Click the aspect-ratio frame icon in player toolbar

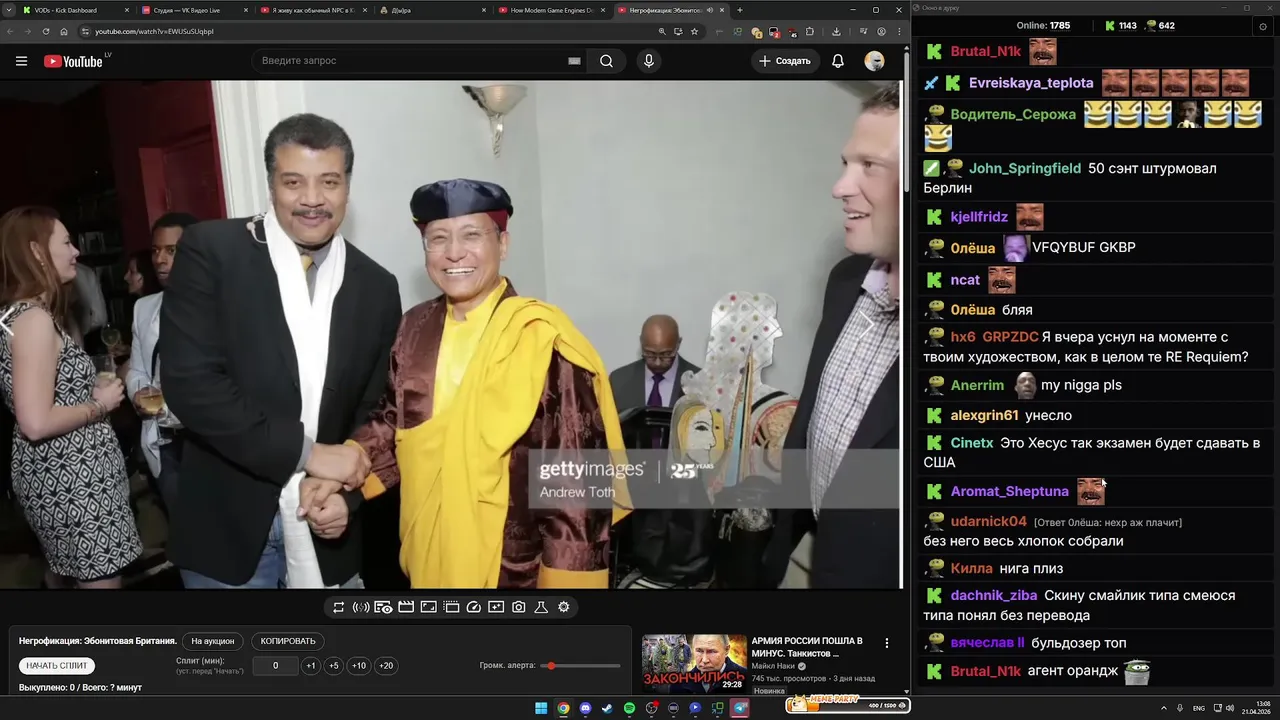coord(428,607)
